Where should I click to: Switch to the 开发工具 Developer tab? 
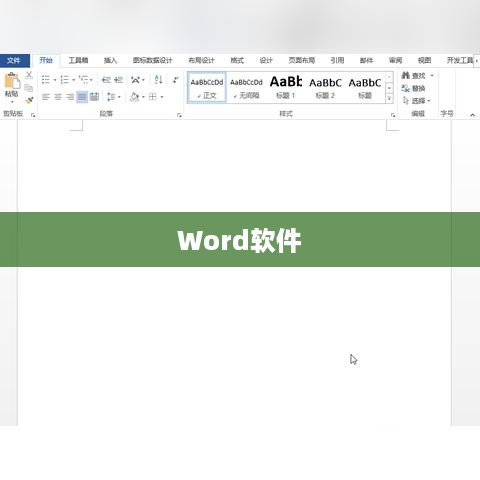(460, 60)
